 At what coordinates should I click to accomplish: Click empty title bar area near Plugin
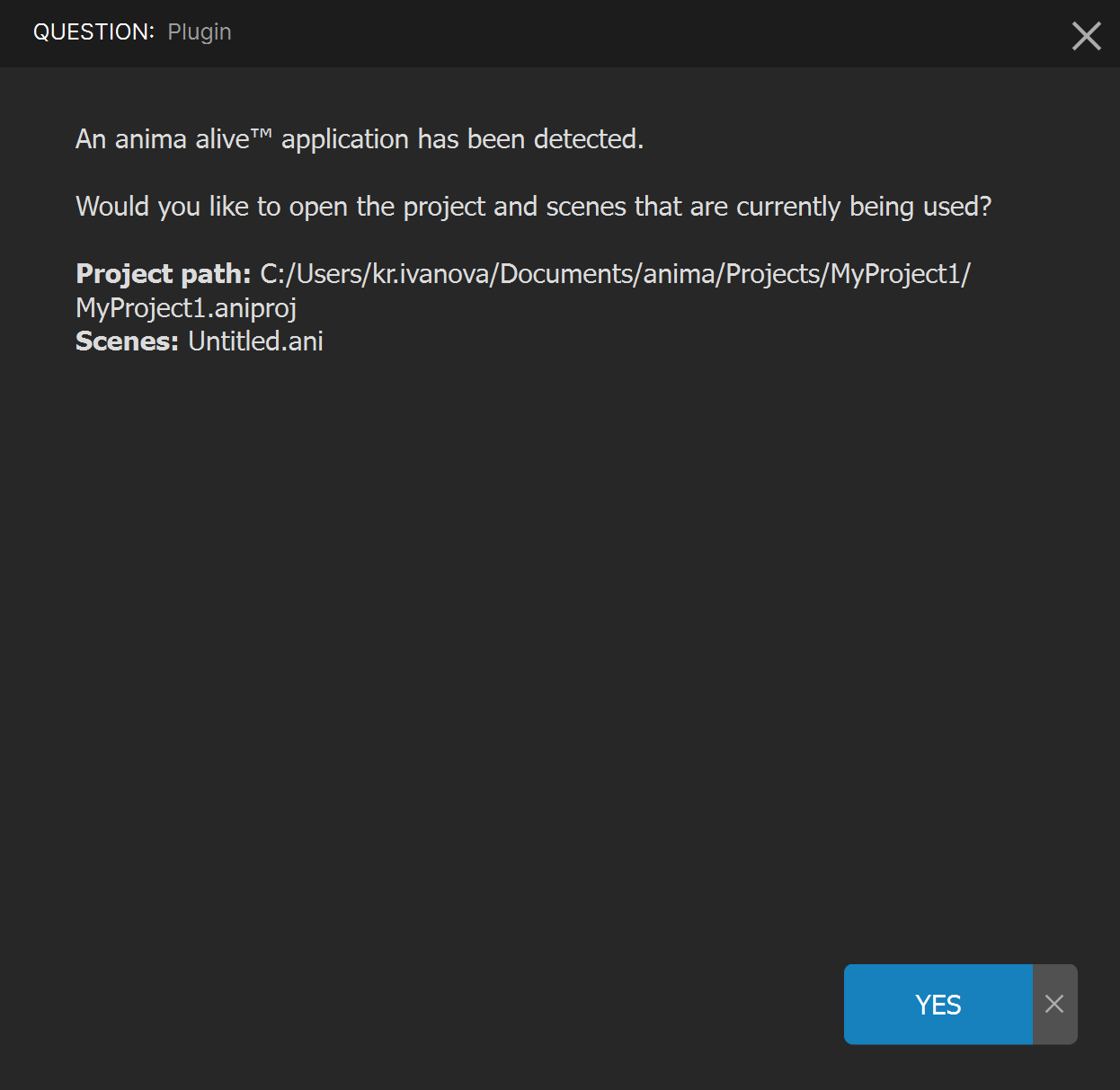[629, 33]
